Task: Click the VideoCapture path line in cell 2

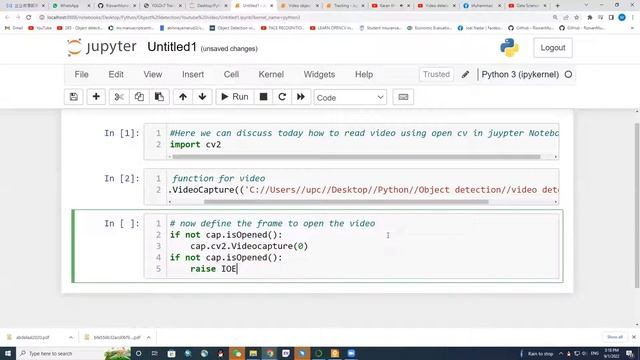Action: [363, 190]
